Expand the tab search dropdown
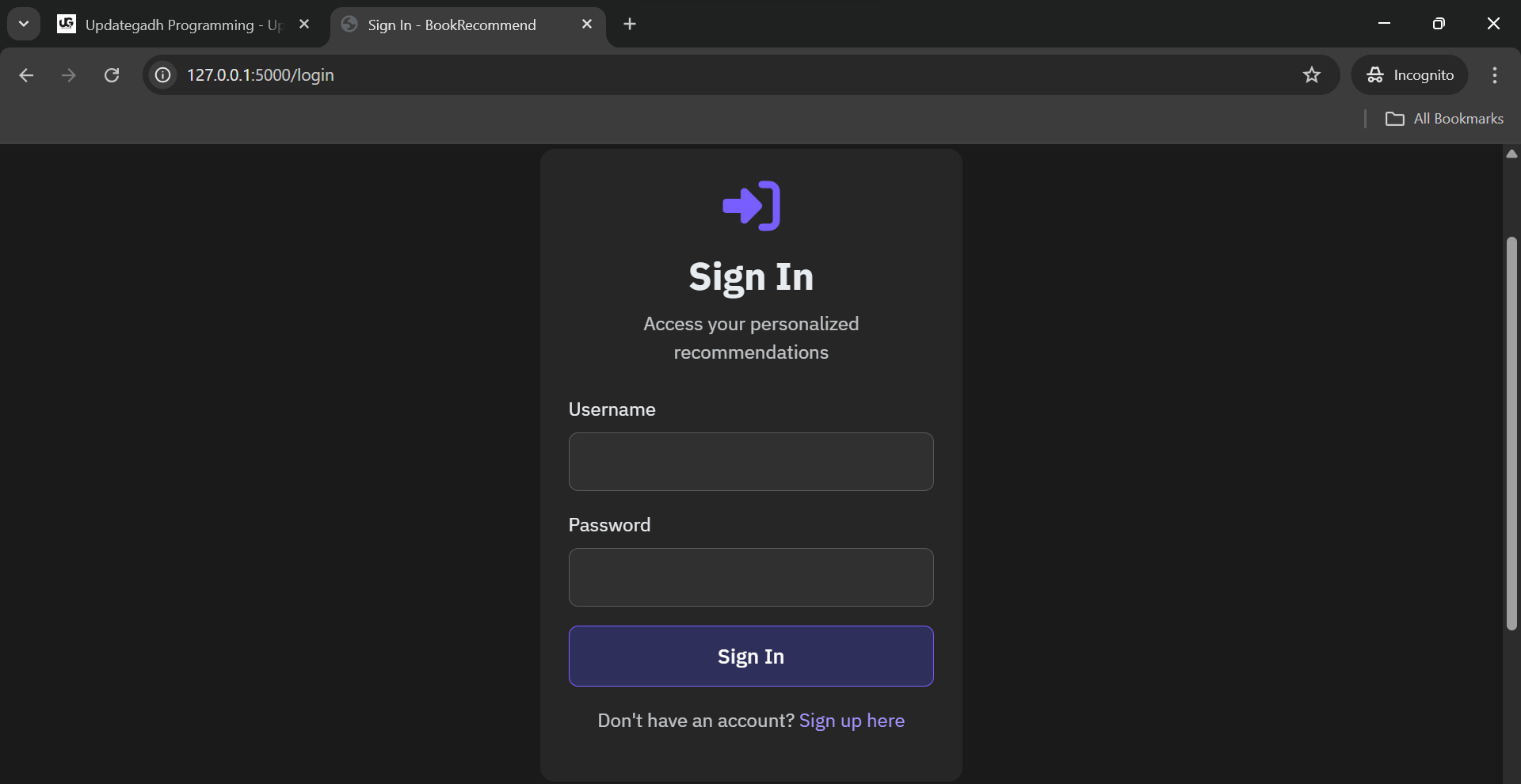This screenshot has height=784, width=1521. pyautogui.click(x=24, y=24)
